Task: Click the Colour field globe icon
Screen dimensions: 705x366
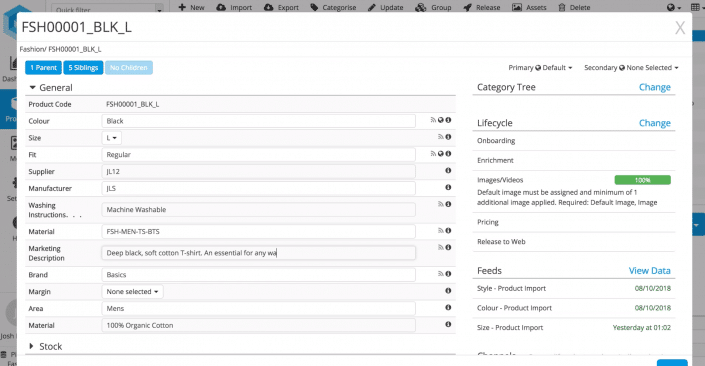Action: 441,120
